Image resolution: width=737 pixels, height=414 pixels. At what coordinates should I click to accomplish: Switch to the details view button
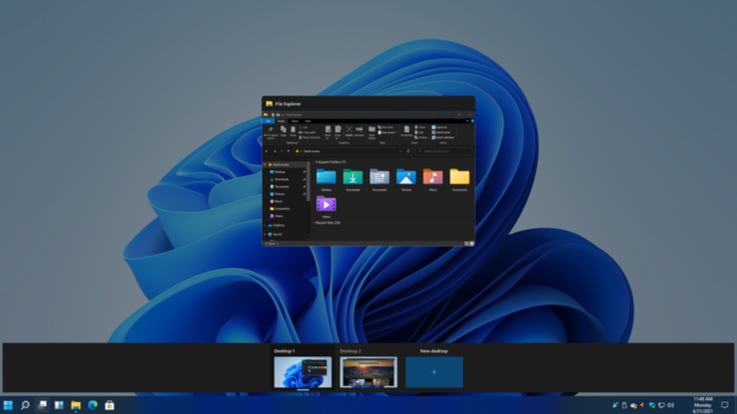tap(466, 243)
